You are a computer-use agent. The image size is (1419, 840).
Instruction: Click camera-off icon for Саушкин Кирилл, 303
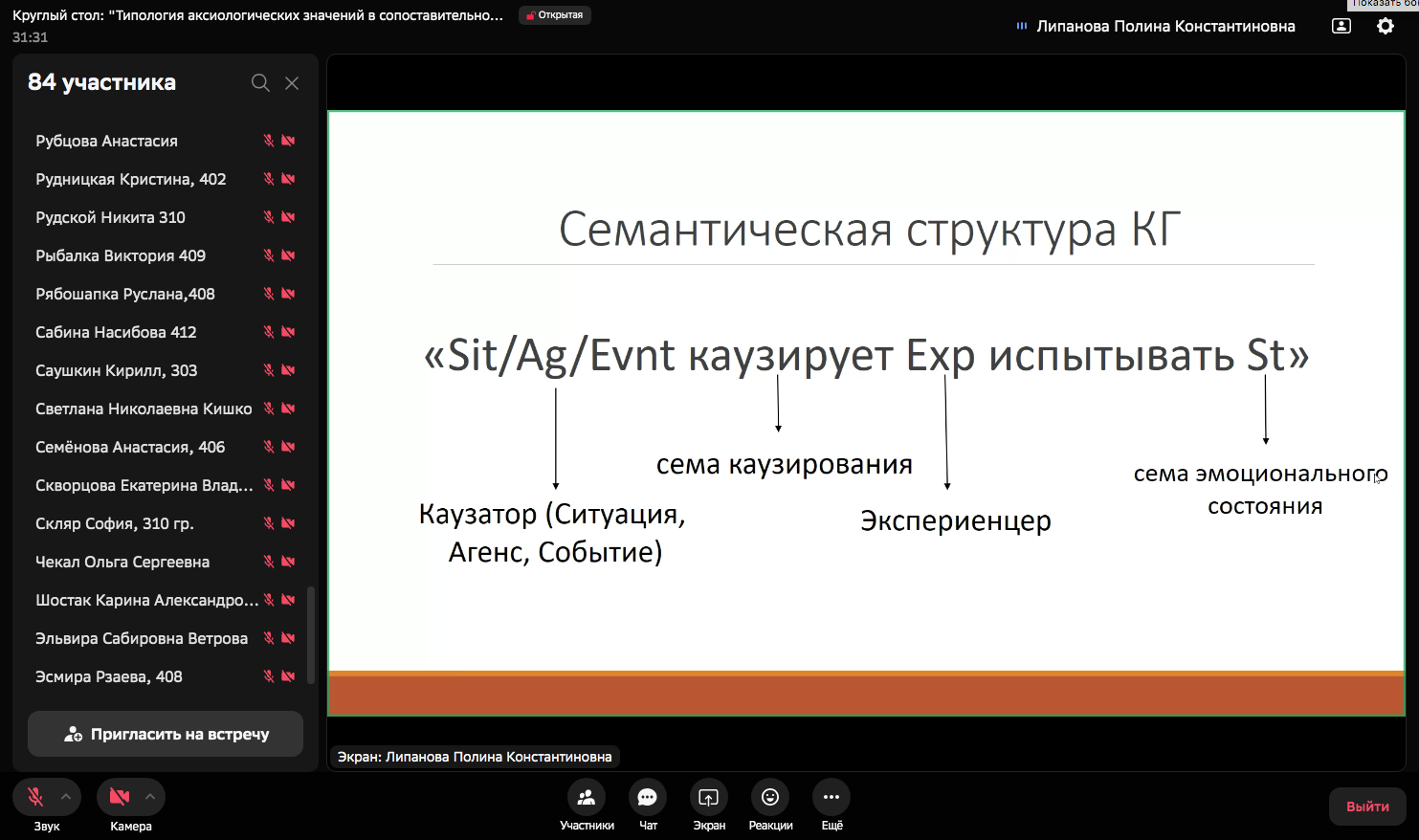(288, 370)
